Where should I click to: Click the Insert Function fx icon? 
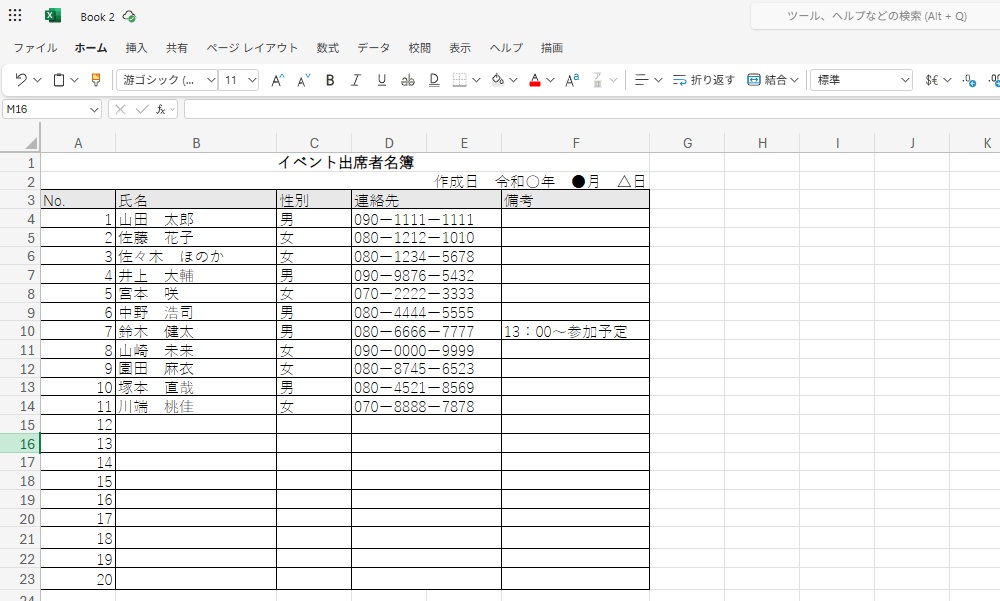[x=160, y=109]
